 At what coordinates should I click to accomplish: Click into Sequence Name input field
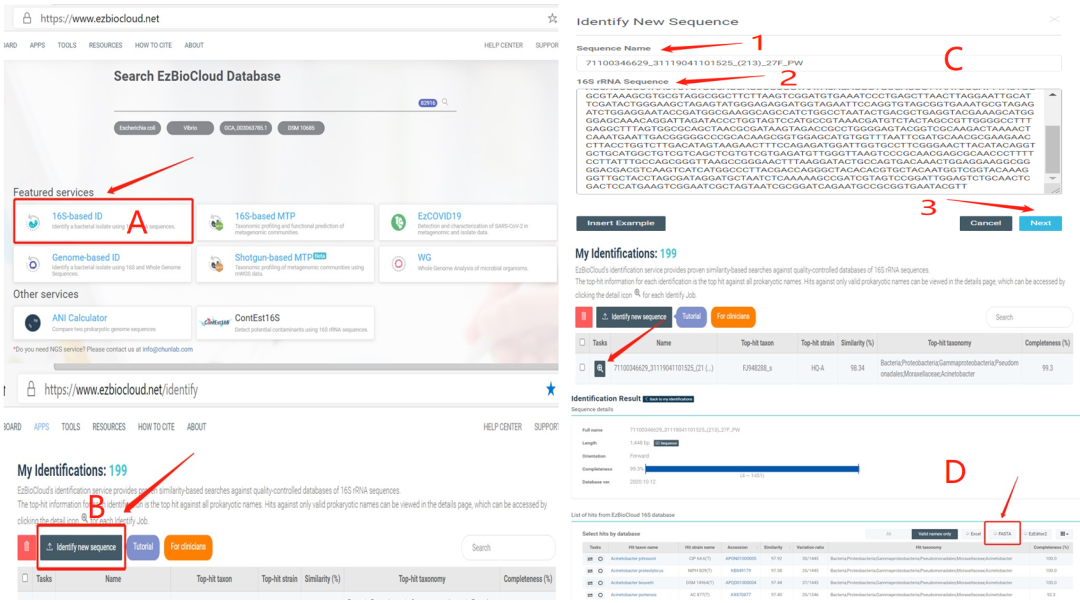(819, 63)
